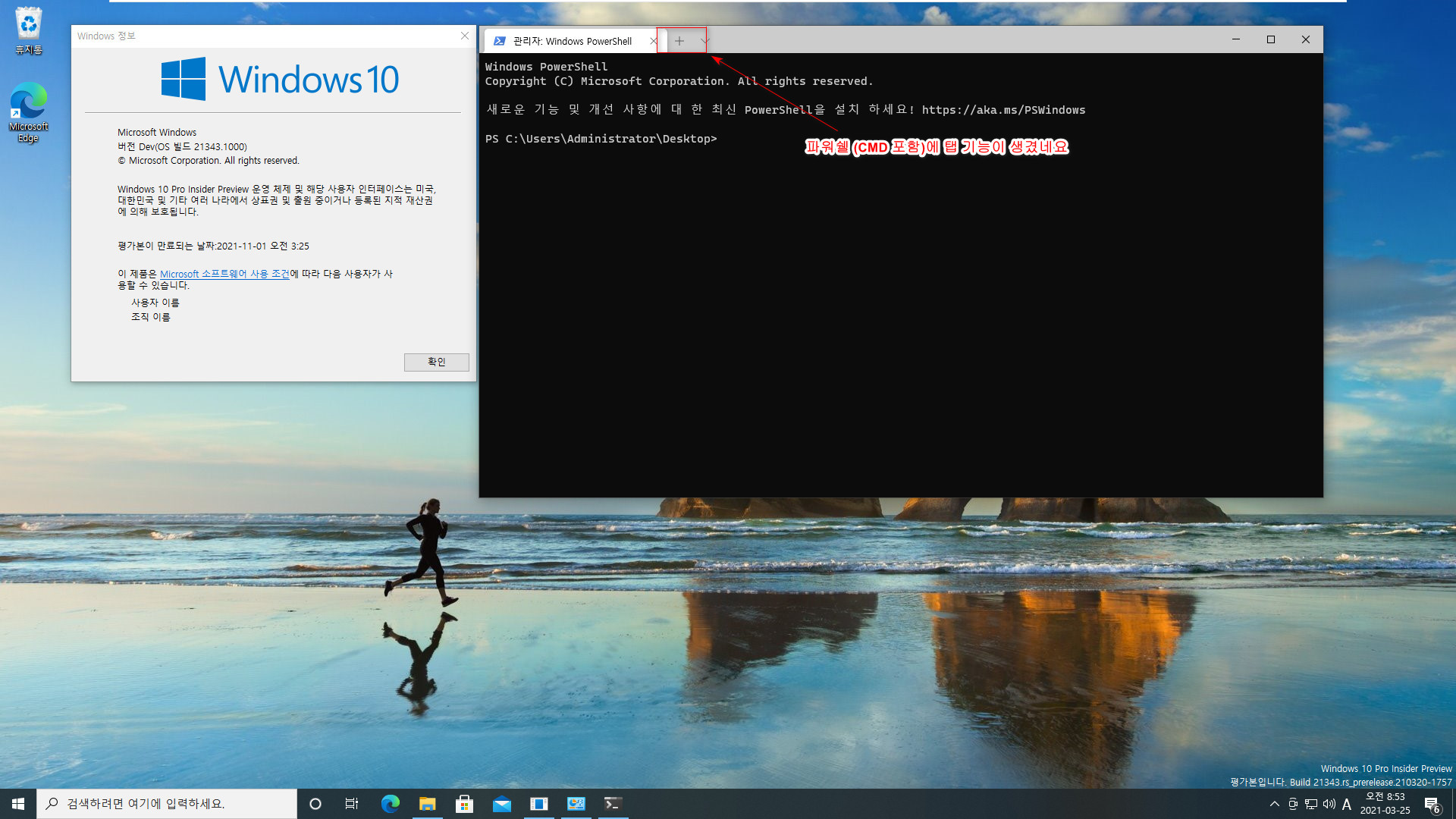Open the Microsoft Edge desktop shortcut

(x=29, y=112)
